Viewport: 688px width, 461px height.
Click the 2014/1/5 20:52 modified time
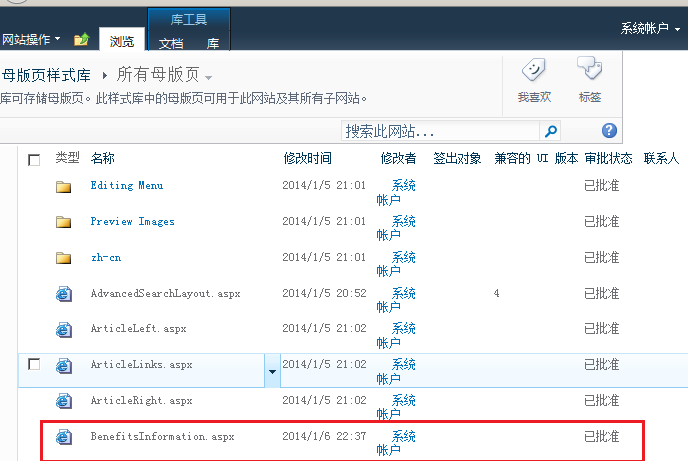(324, 293)
